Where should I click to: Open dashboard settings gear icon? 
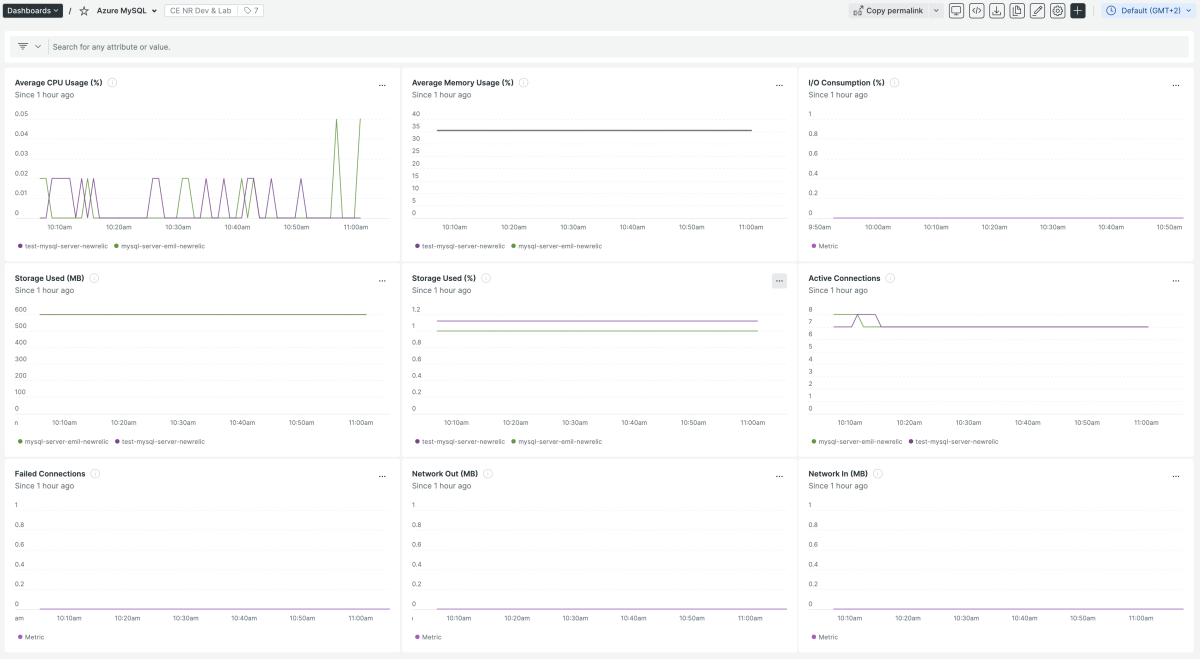pyautogui.click(x=1057, y=11)
